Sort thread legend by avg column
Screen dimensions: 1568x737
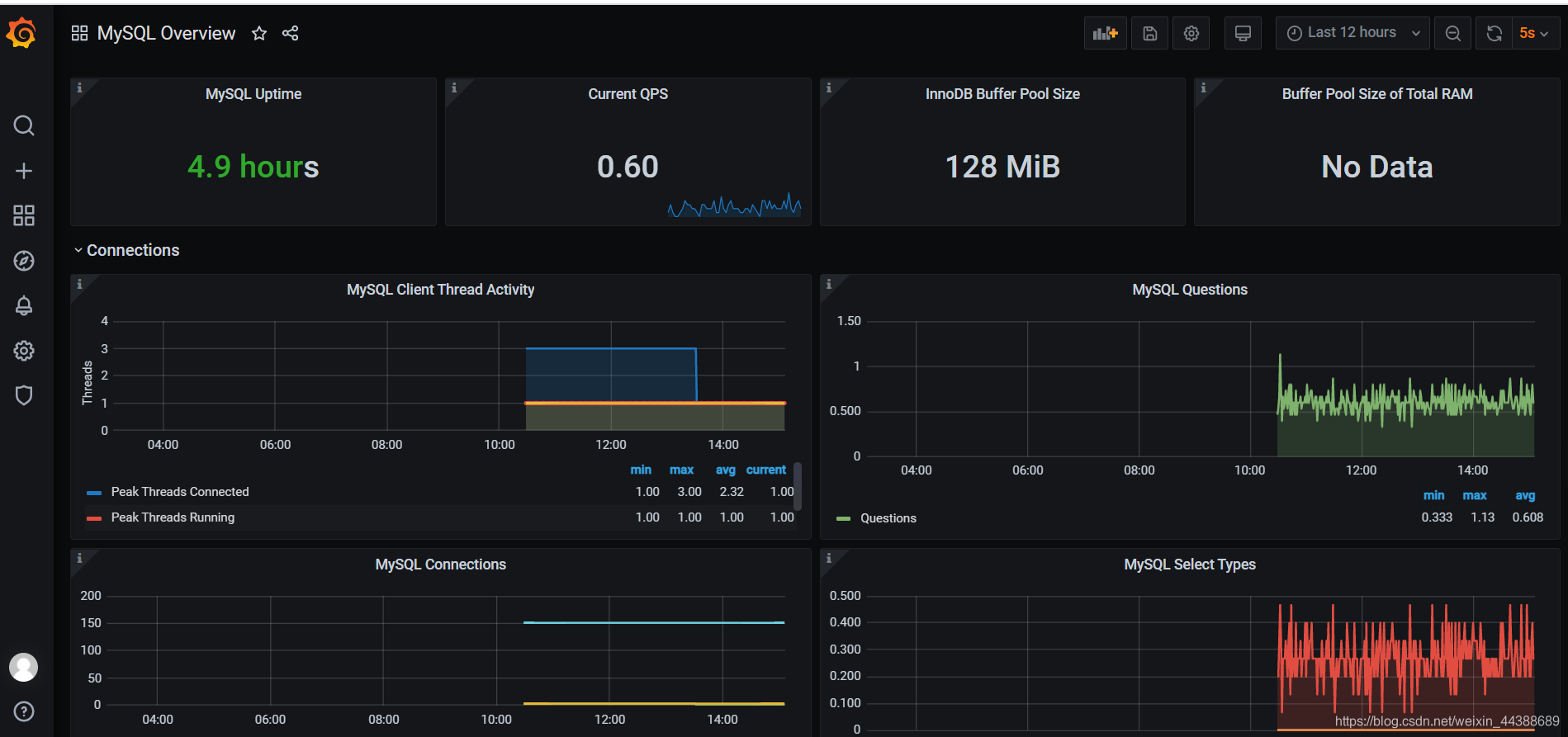point(725,470)
